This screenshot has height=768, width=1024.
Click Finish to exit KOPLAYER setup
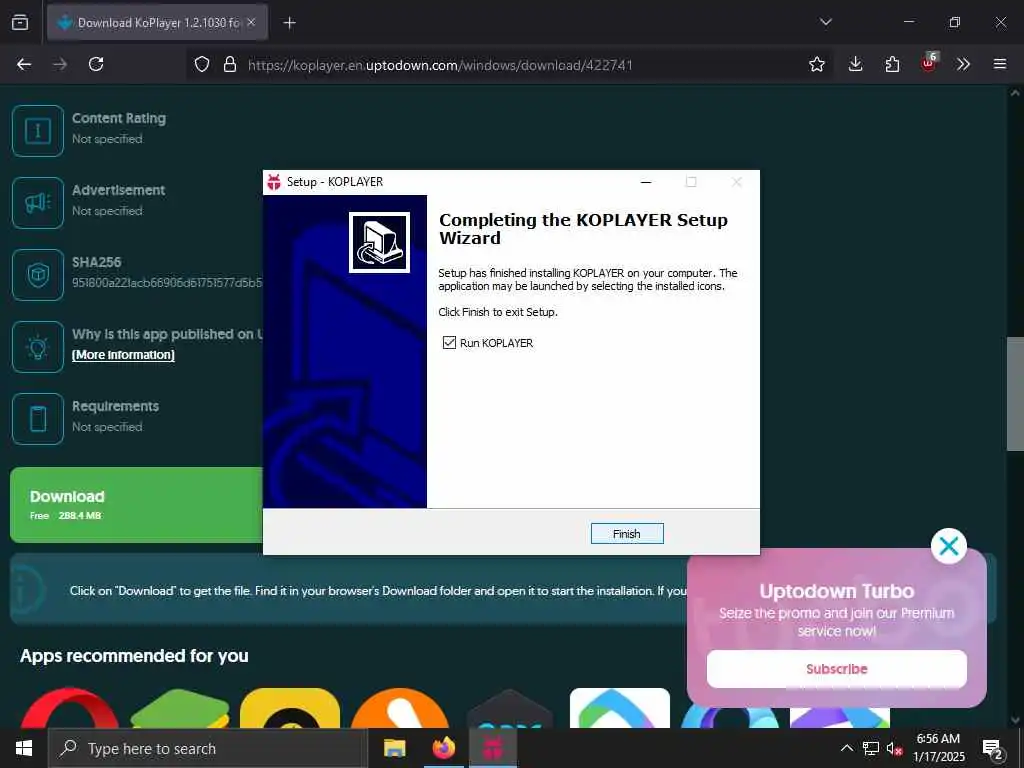[627, 534]
